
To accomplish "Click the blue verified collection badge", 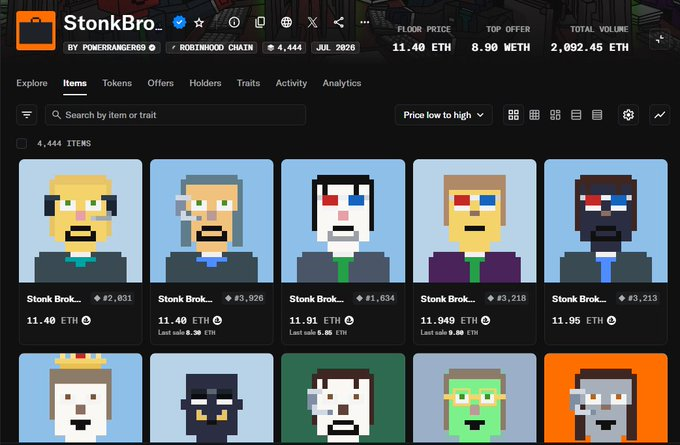I will click(179, 22).
